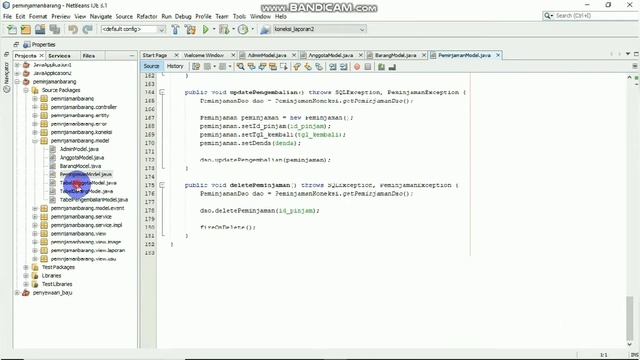Viewport: 640px width, 360px height.
Task: Toggle Highlight Search in editor toolbar
Action: pyautogui.click(x=273, y=67)
